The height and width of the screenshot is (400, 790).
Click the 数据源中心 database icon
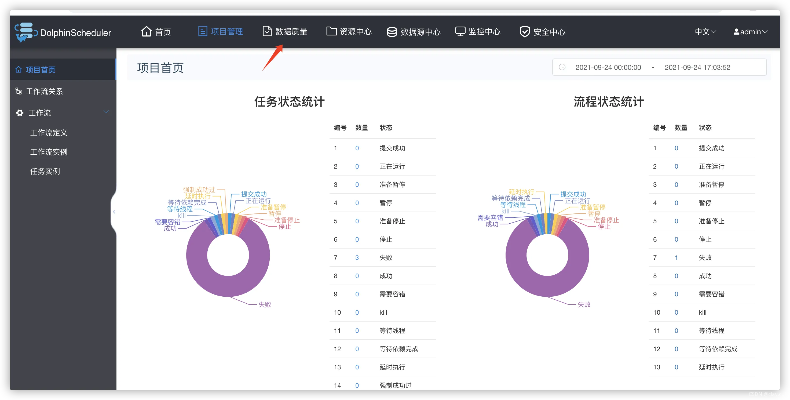click(x=391, y=31)
